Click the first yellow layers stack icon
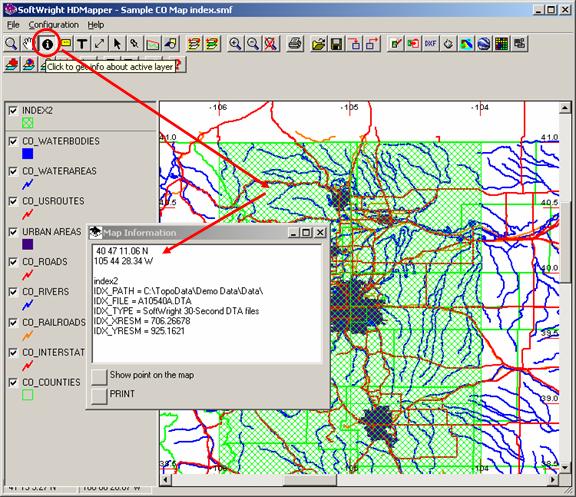576x497 pixels. 194,44
